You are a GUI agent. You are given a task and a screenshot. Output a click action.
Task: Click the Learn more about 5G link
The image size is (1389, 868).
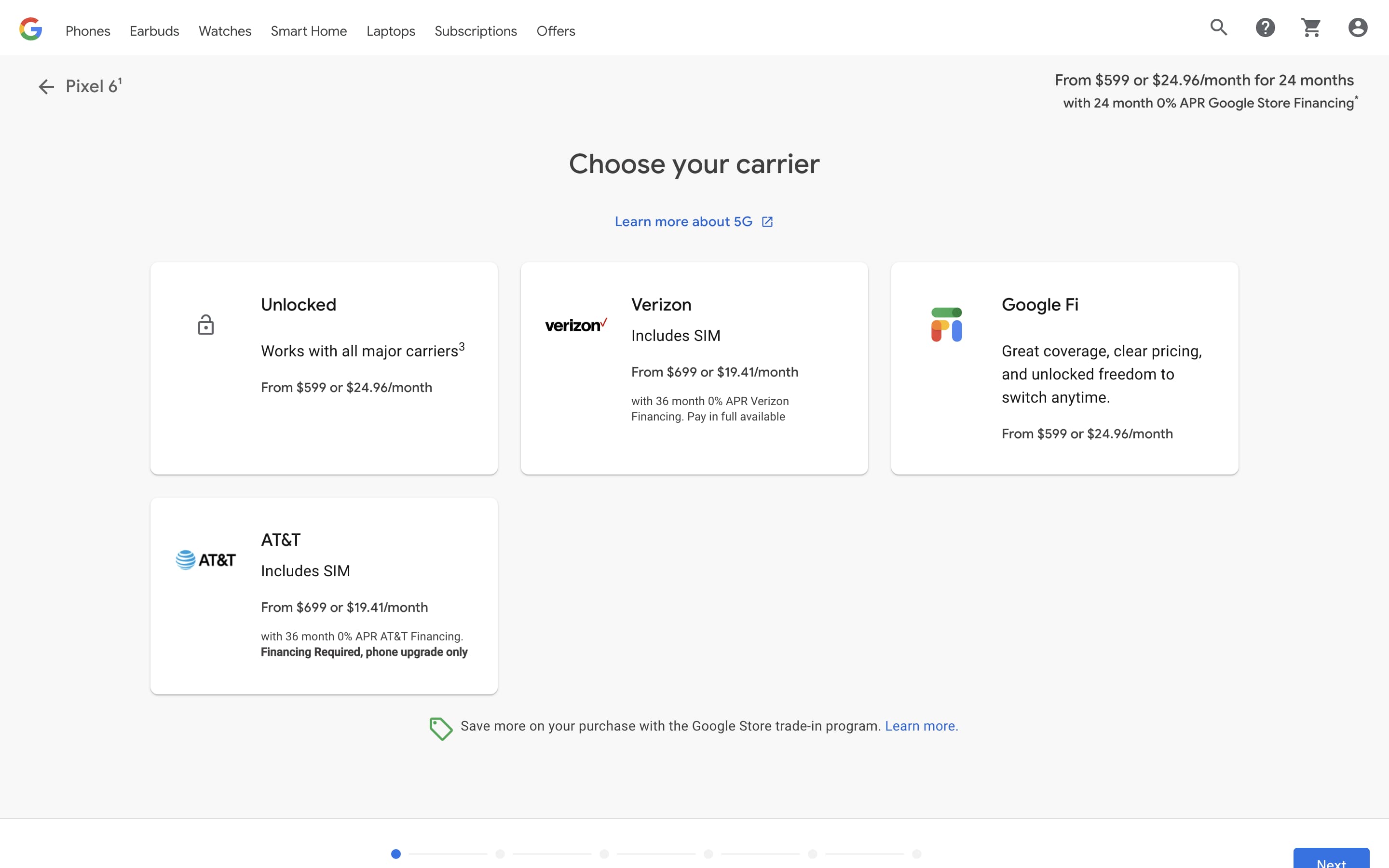[x=683, y=222]
